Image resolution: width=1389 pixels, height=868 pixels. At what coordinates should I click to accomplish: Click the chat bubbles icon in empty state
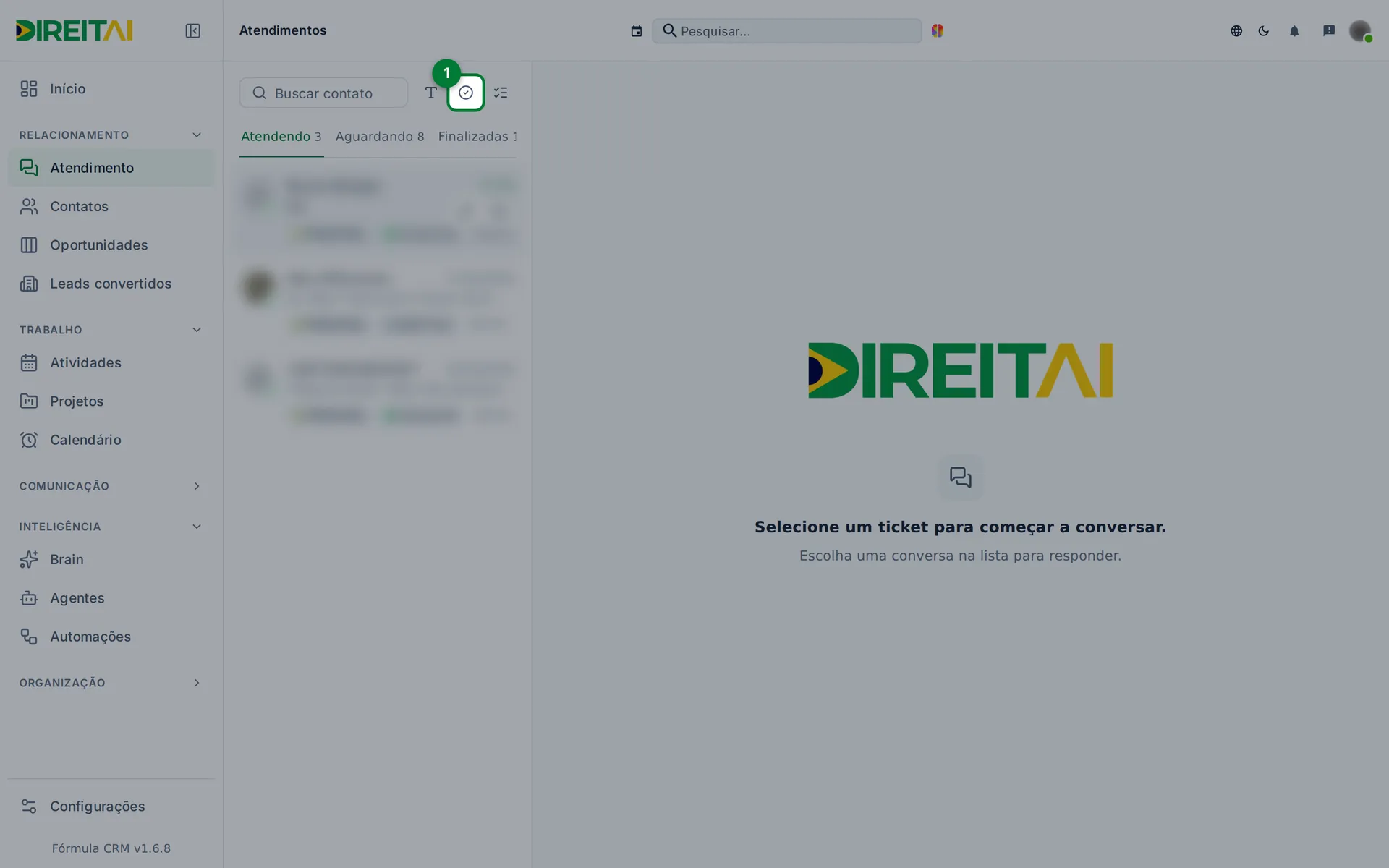coord(960,477)
